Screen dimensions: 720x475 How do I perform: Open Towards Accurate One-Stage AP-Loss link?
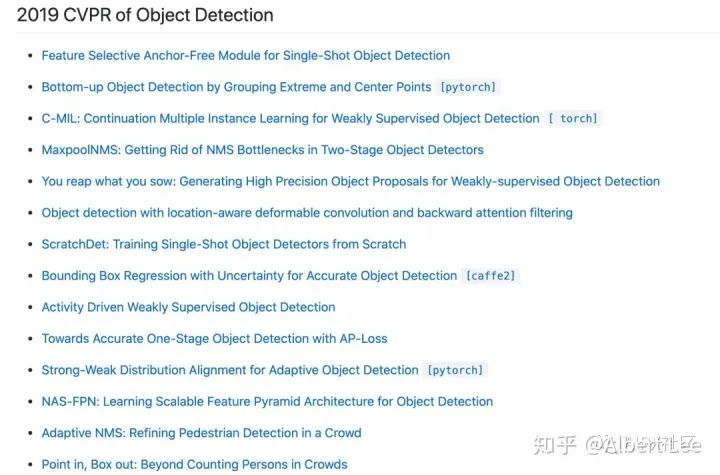tap(214, 339)
